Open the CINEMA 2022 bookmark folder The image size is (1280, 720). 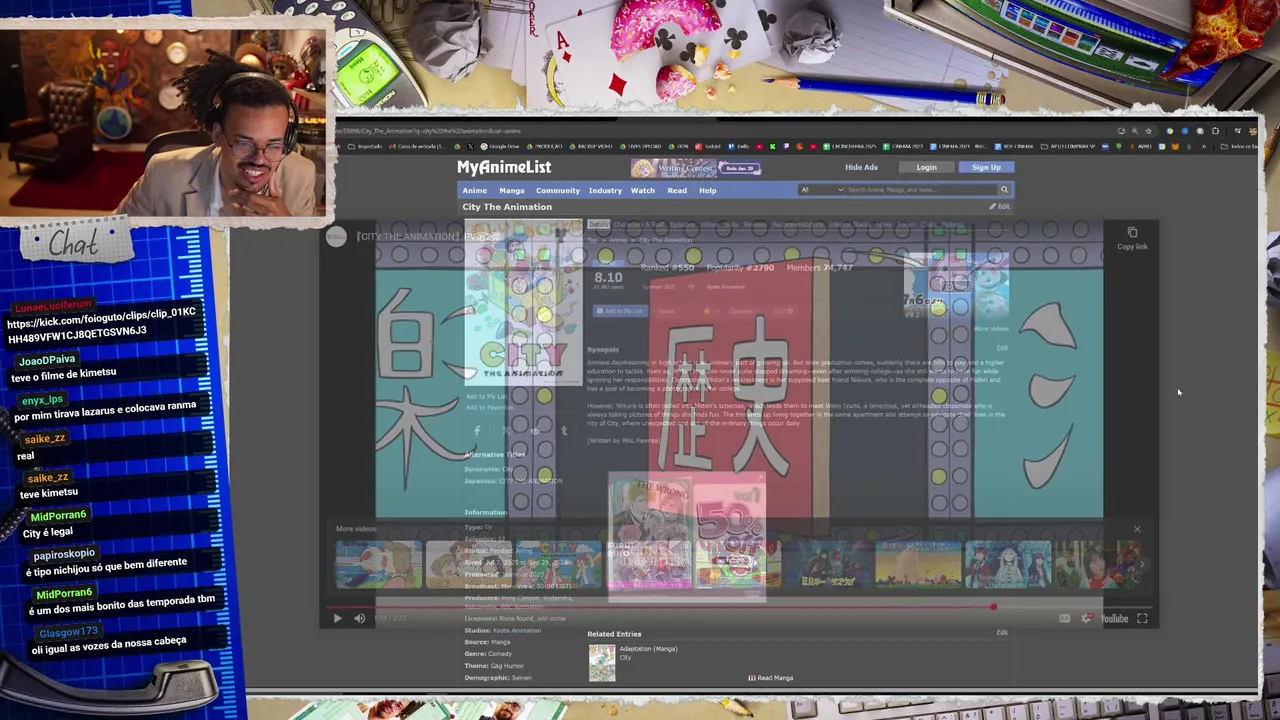pos(903,146)
